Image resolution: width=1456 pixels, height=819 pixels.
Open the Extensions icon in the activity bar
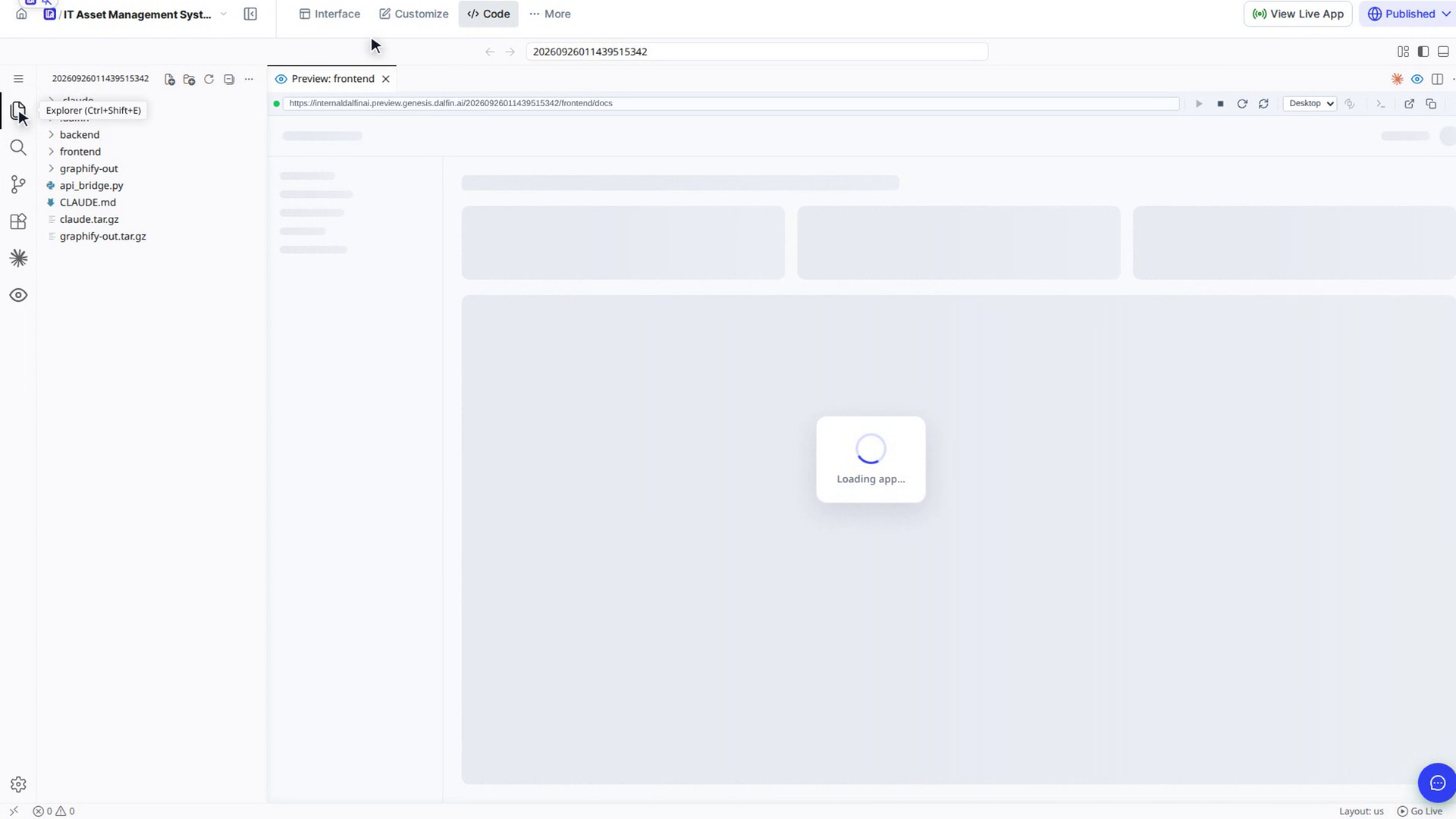pos(18,221)
